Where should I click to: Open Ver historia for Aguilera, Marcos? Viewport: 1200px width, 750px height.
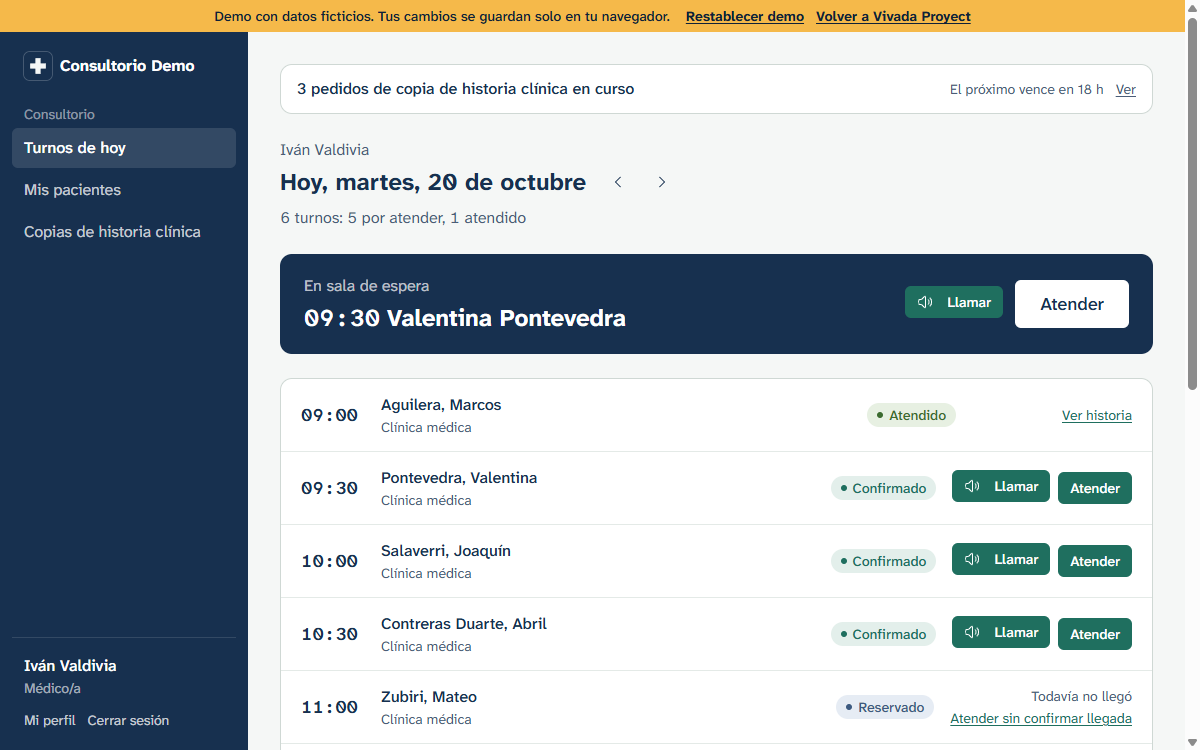(1097, 415)
